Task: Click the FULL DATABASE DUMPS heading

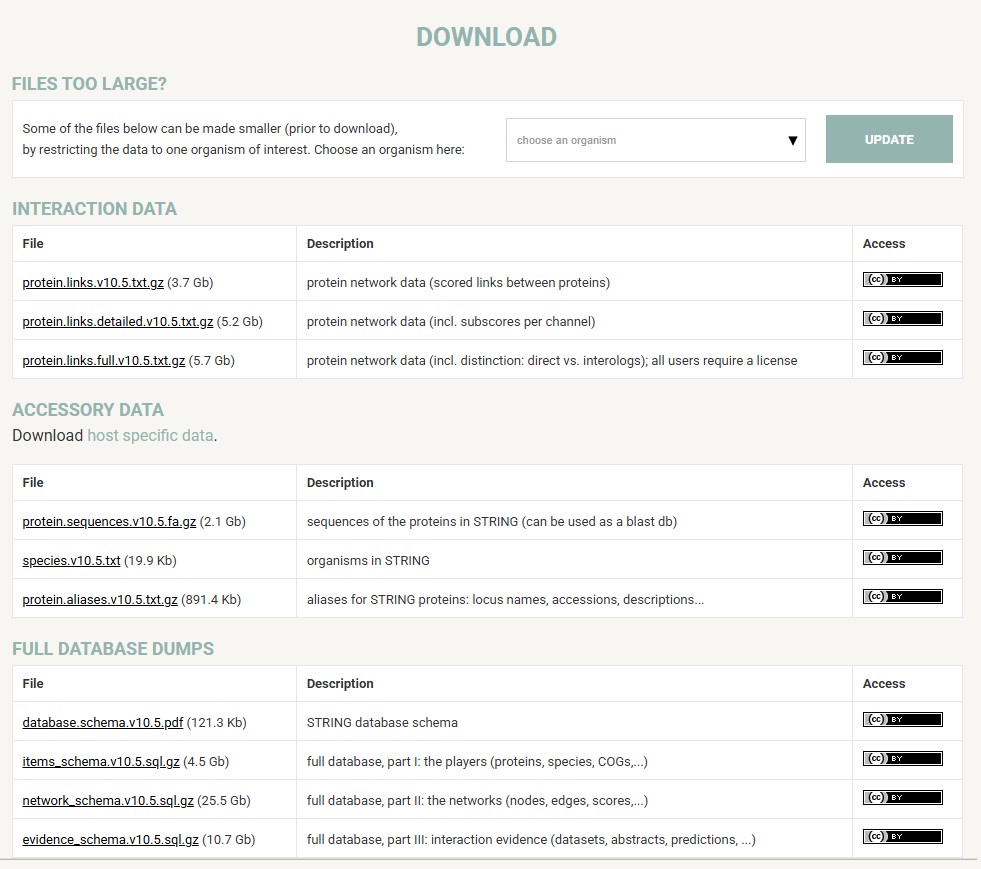Action: [x=113, y=649]
